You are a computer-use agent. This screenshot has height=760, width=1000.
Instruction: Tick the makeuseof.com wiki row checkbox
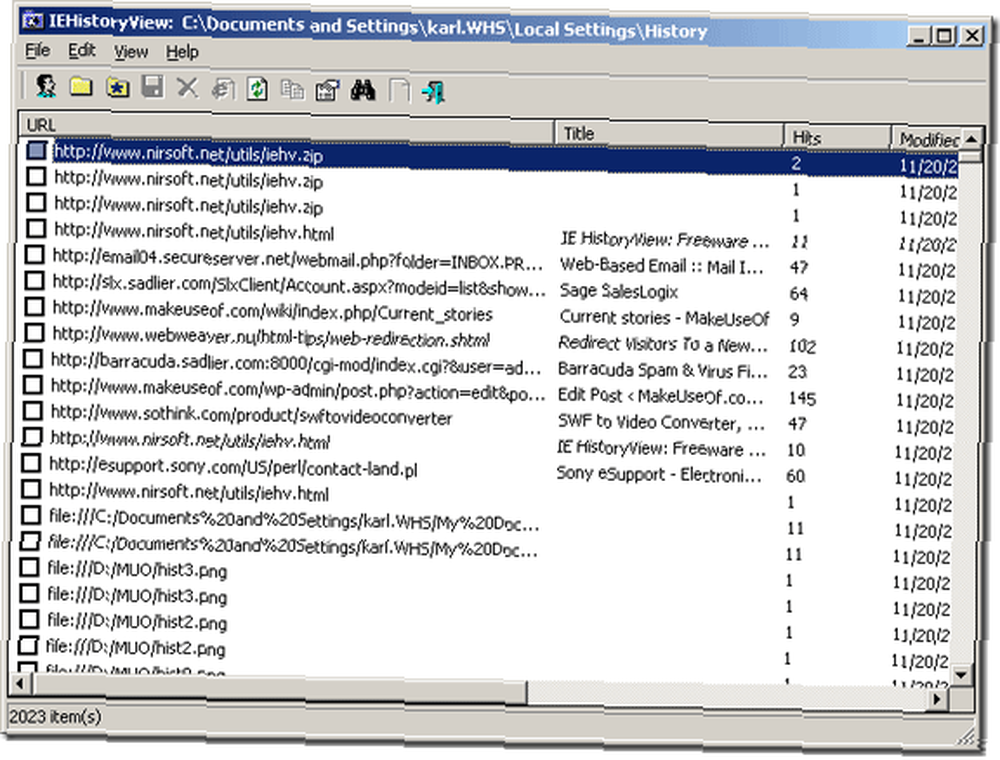[34, 307]
